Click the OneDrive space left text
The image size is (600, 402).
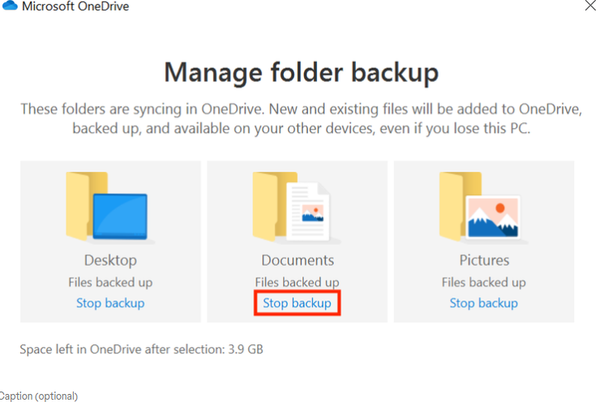coord(120,350)
